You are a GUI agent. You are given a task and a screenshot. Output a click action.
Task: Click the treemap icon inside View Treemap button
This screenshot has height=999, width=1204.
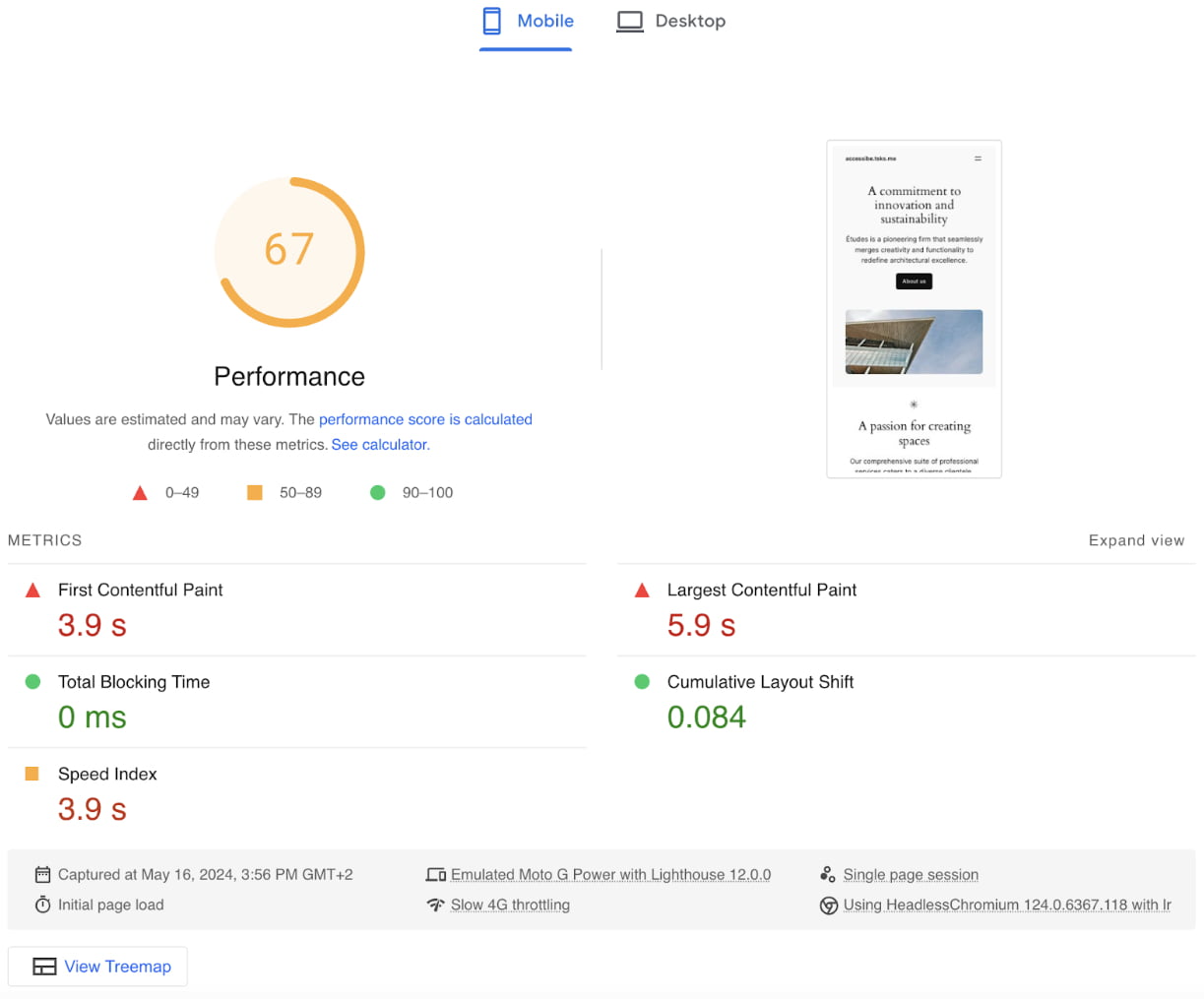click(x=44, y=966)
